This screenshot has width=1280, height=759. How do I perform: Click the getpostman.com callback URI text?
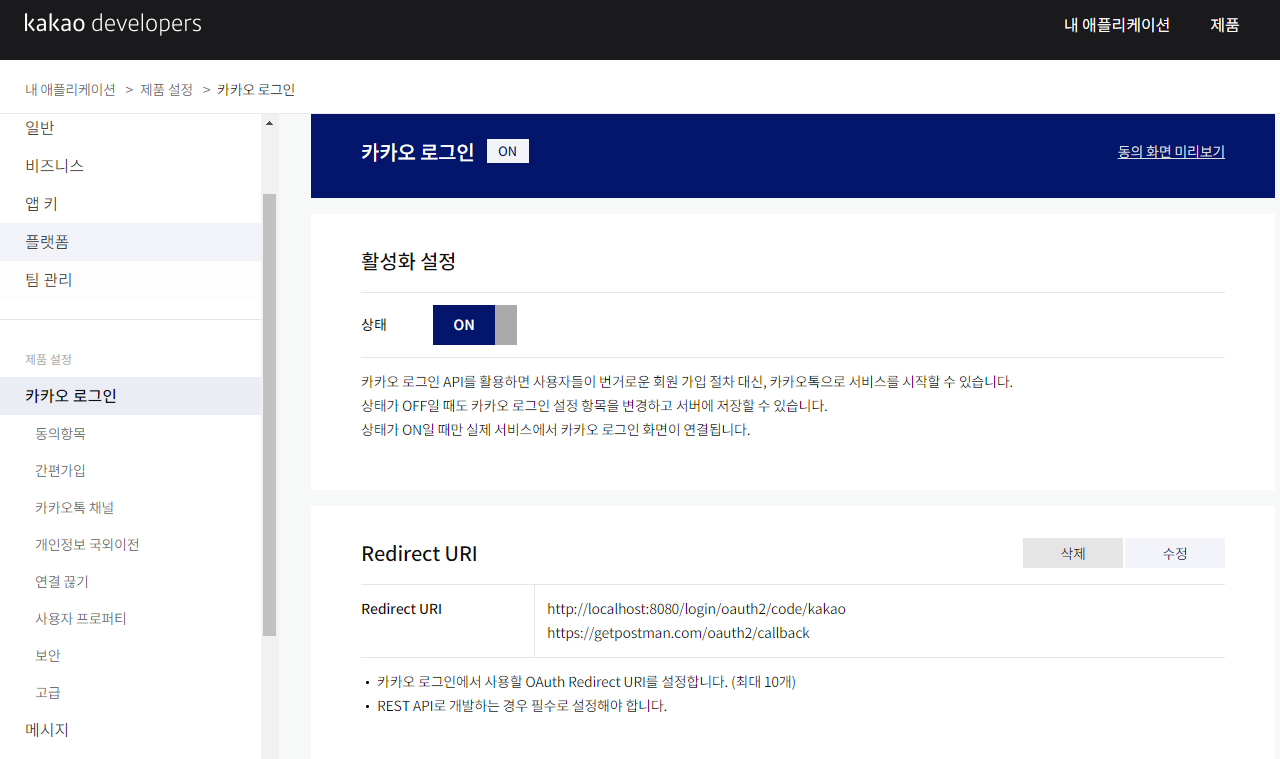(678, 633)
